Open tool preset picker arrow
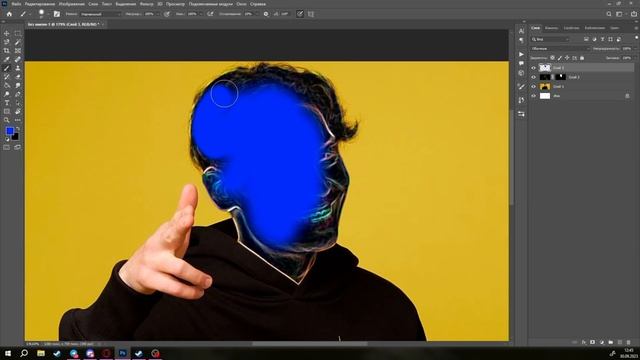This screenshot has height=360, width=640. (29, 14)
